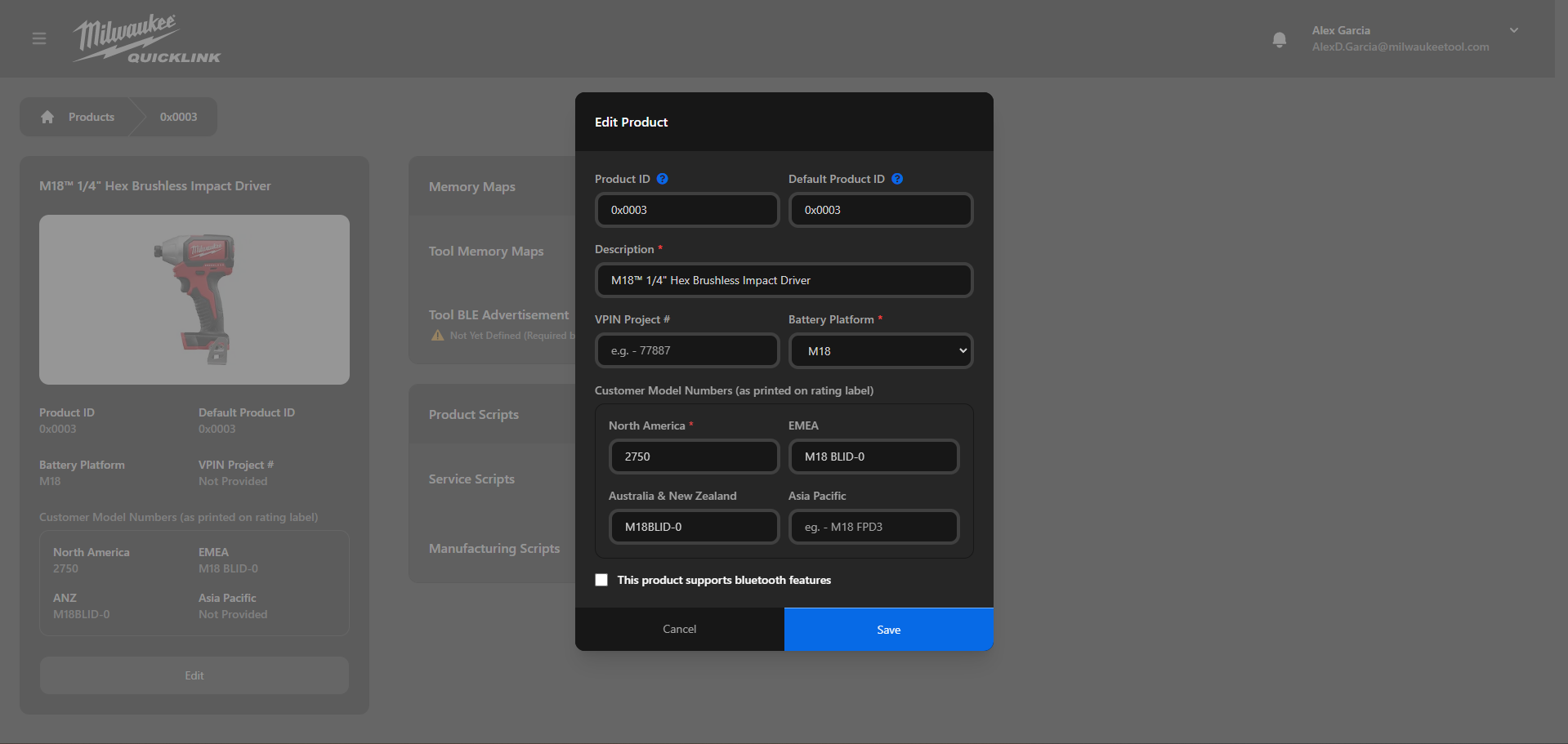Click the VPIN Project # input
1568x744 pixels.
(x=687, y=350)
